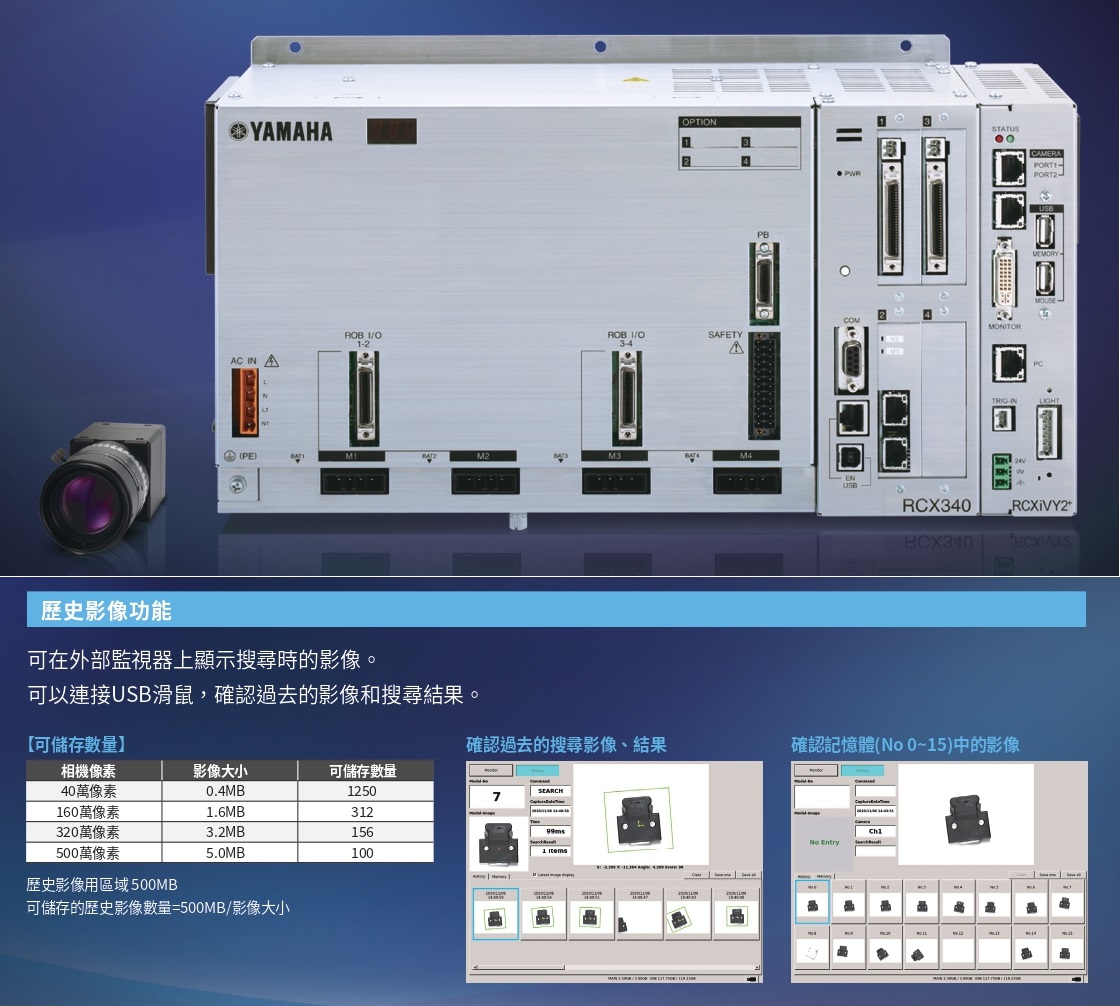This screenshot has width=1120, height=1006.
Task: Toggle Latest image display checkbox
Action: [534, 875]
